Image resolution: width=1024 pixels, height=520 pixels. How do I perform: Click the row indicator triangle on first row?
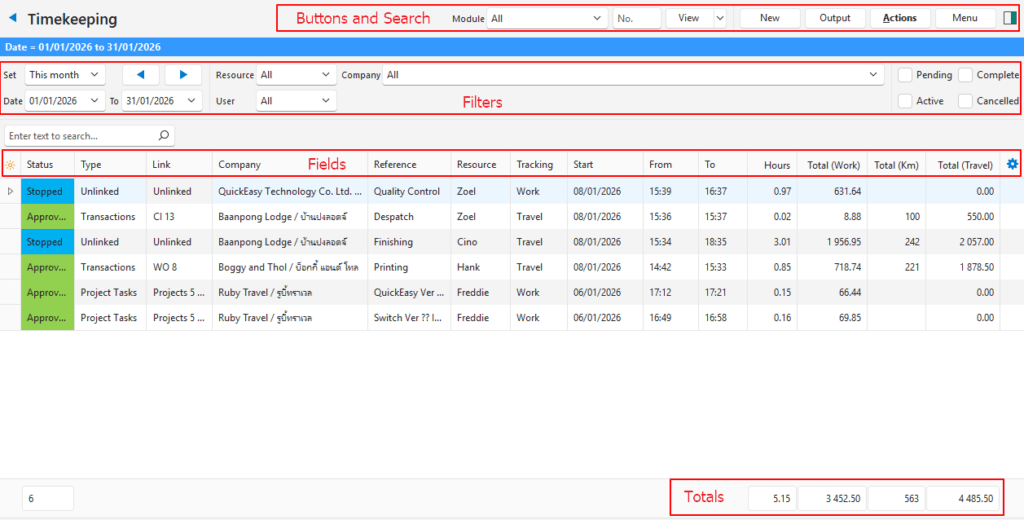[x=10, y=191]
